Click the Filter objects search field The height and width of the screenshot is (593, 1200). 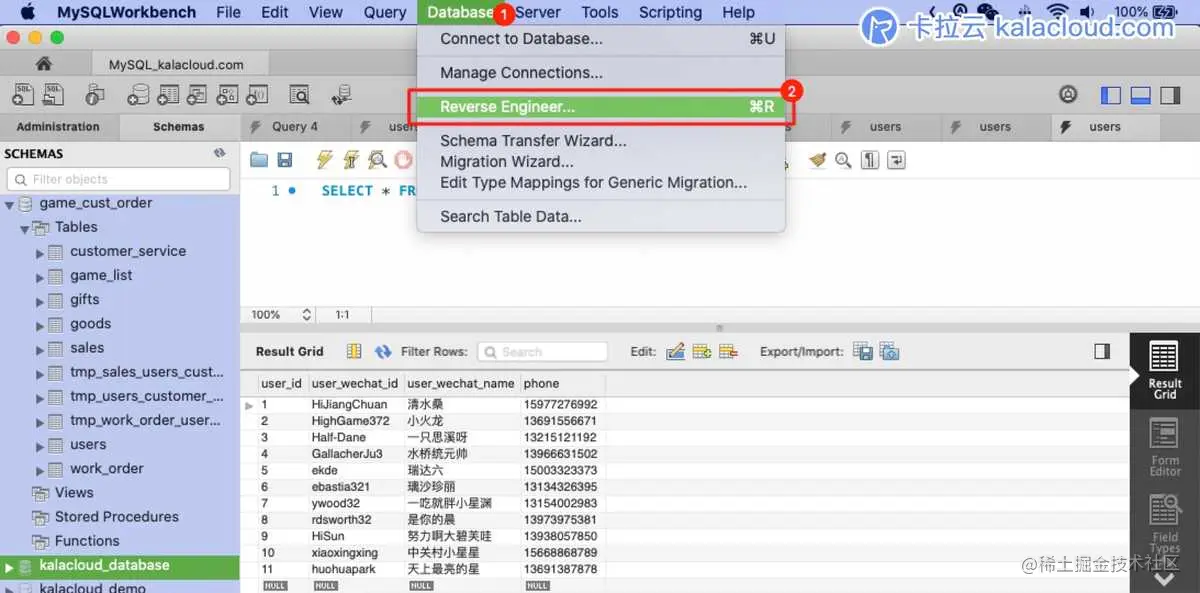(x=117, y=179)
